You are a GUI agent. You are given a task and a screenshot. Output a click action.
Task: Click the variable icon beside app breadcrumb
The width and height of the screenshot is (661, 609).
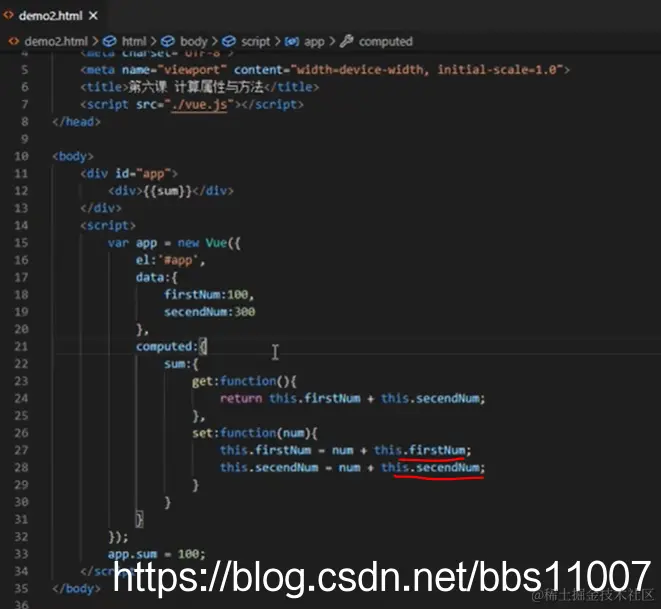point(292,41)
